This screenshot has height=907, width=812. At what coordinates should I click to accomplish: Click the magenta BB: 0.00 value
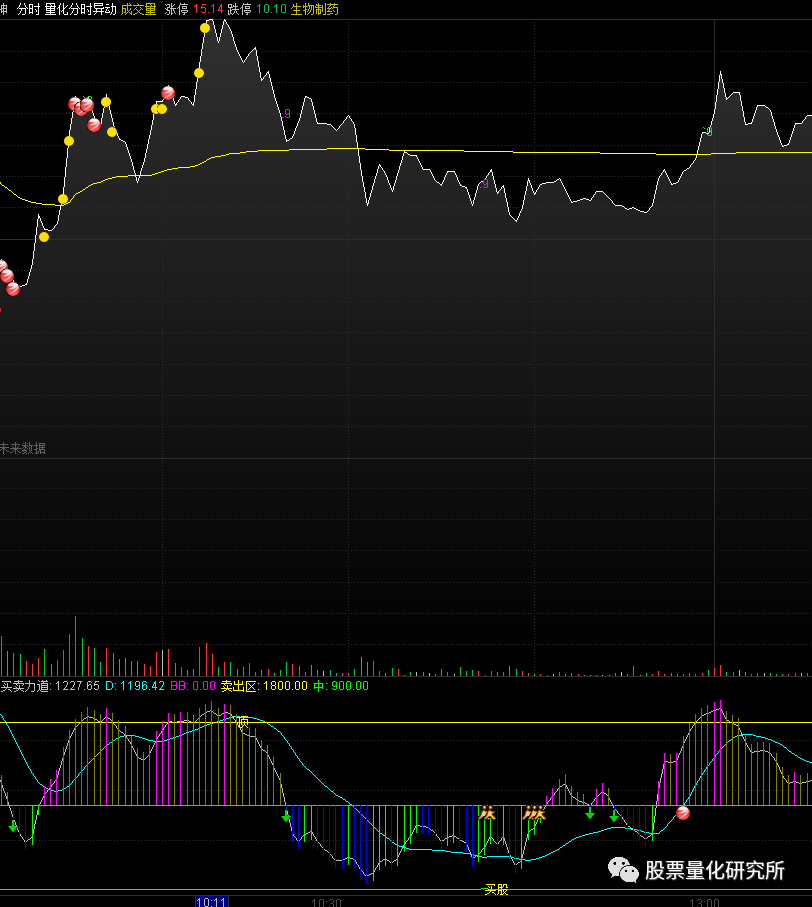point(193,685)
